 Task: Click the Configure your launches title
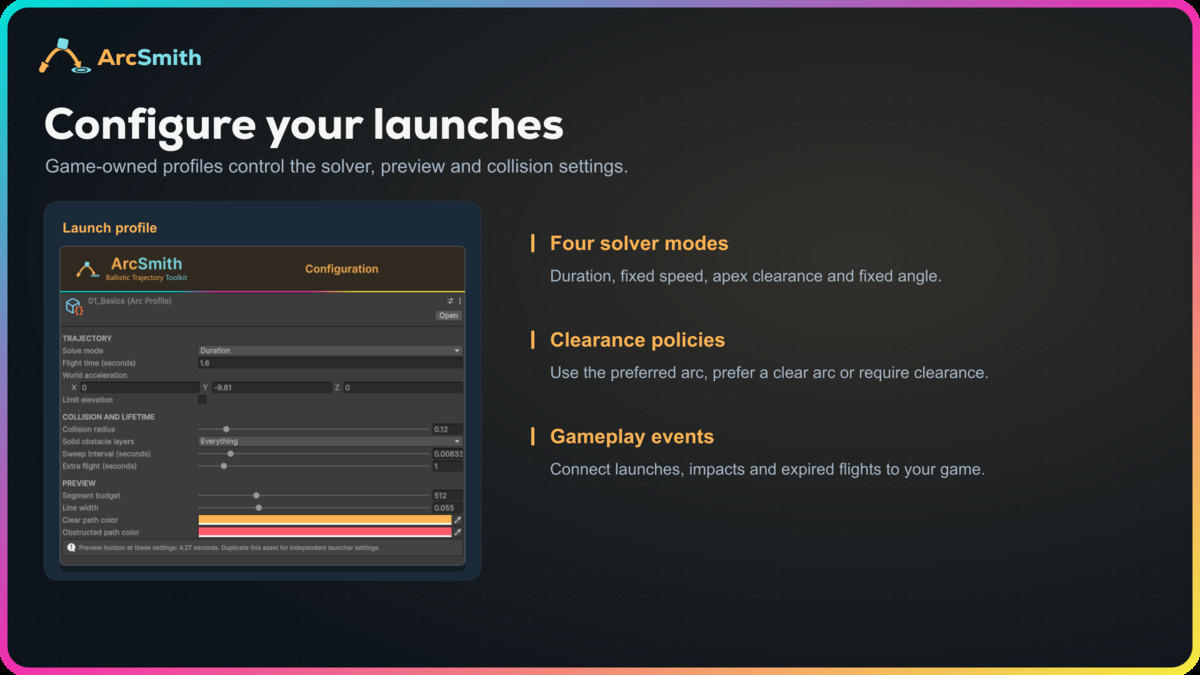pyautogui.click(x=304, y=126)
